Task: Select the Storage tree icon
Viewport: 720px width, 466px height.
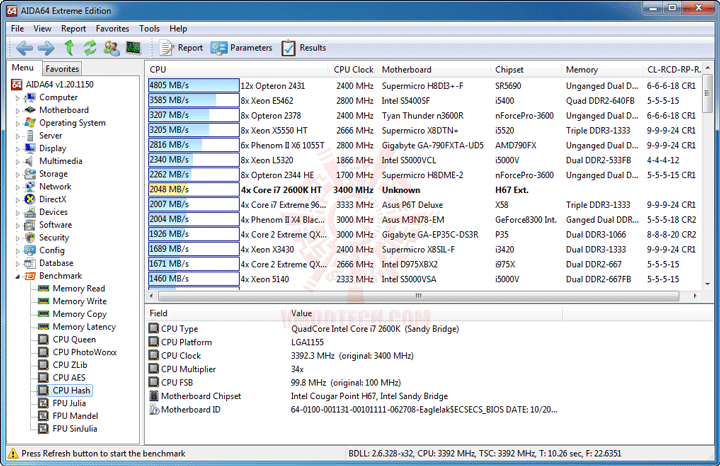Action: pyautogui.click(x=30, y=174)
